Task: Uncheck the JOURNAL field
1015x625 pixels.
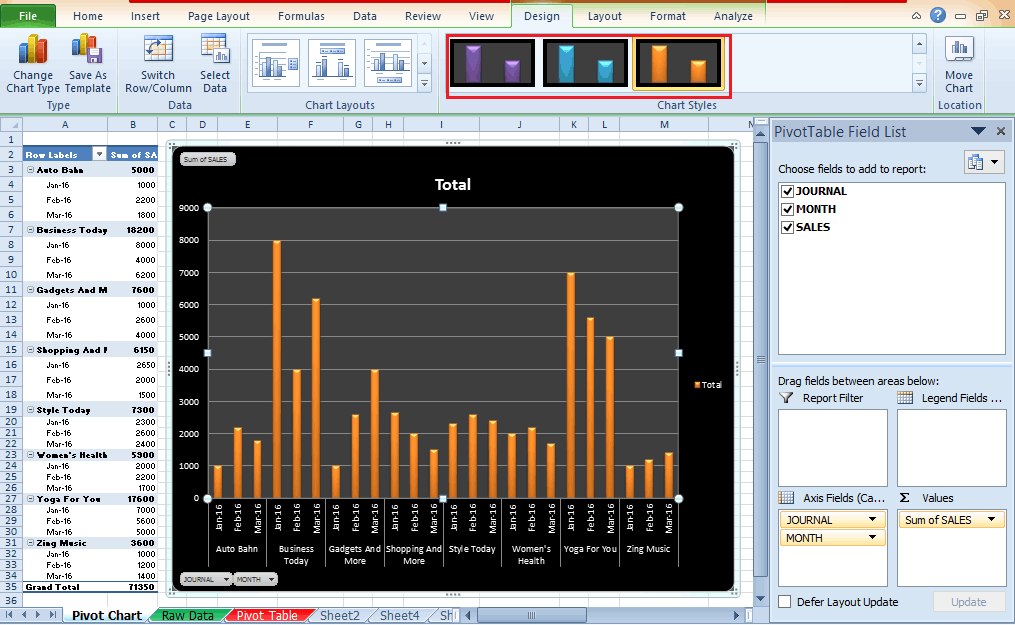Action: tap(788, 191)
